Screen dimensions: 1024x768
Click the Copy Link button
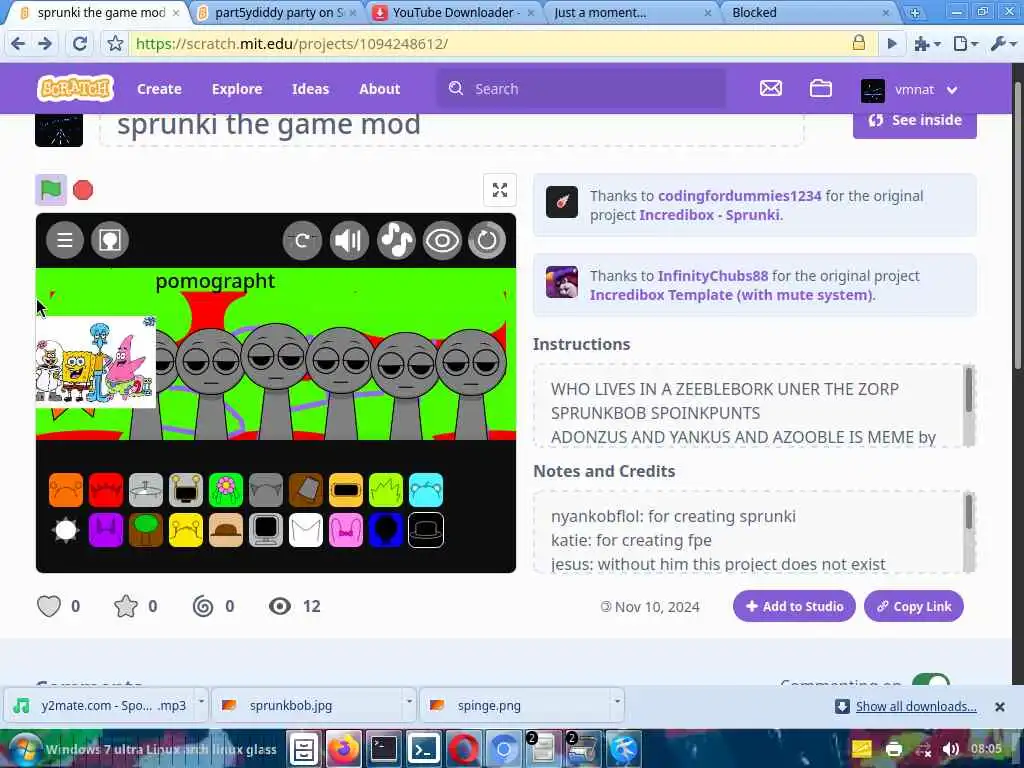914,607
